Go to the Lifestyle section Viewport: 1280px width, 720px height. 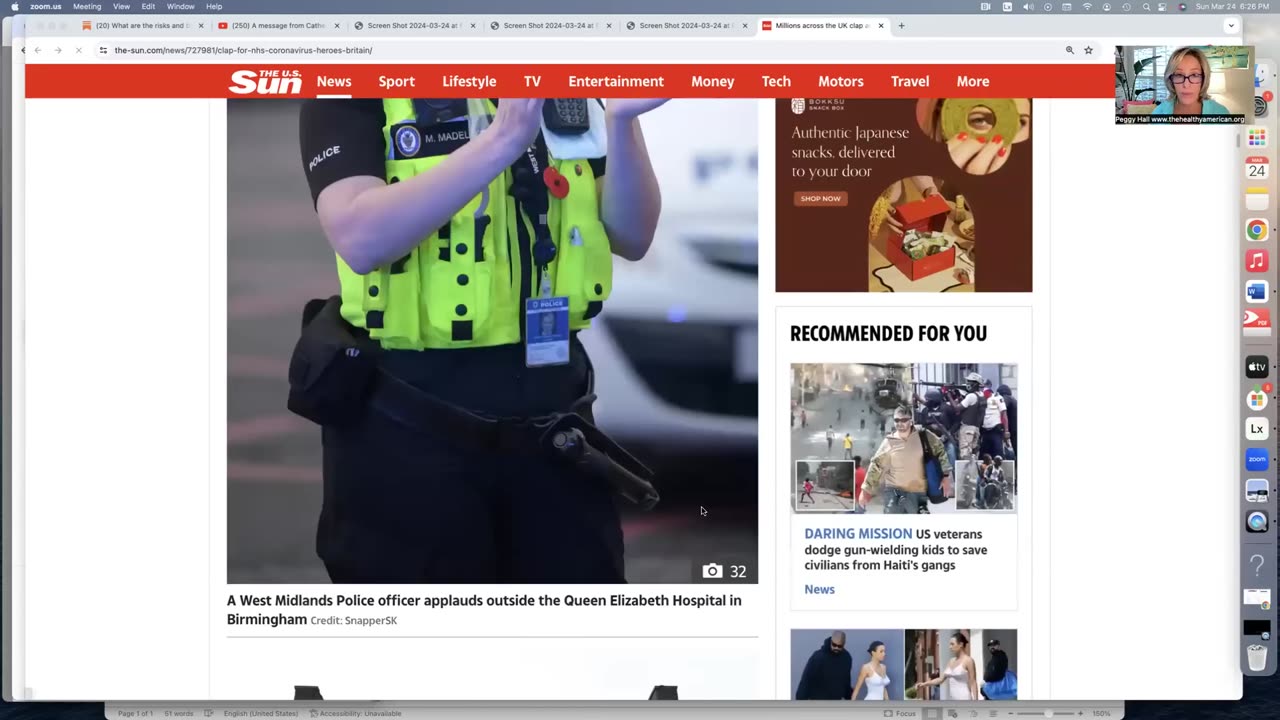click(x=469, y=81)
